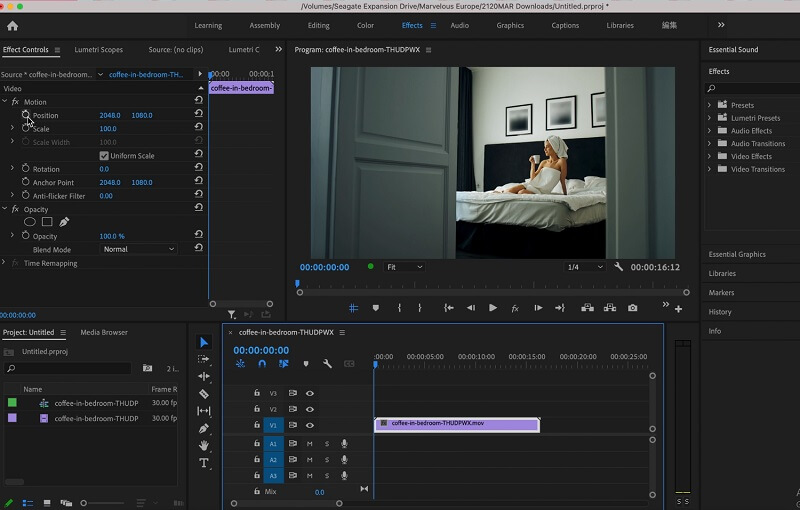
Task: Show more workspaces chevron
Action: point(721,25)
